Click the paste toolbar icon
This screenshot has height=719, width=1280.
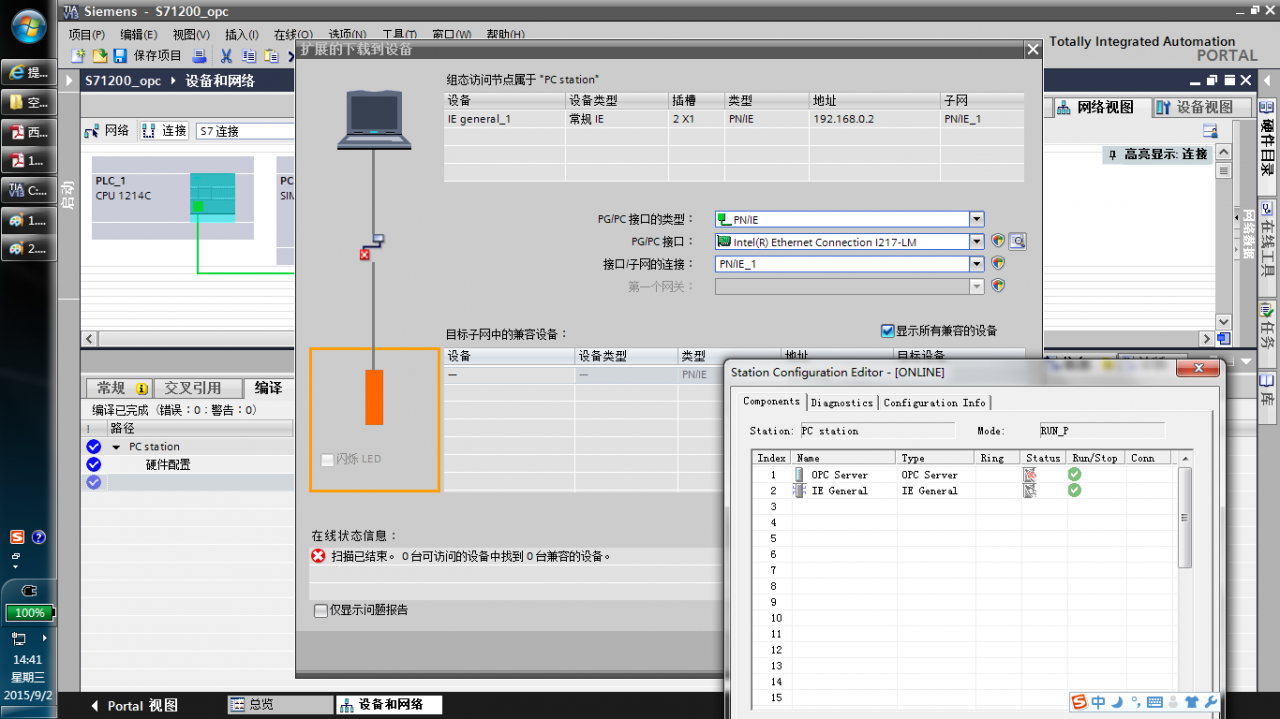271,56
